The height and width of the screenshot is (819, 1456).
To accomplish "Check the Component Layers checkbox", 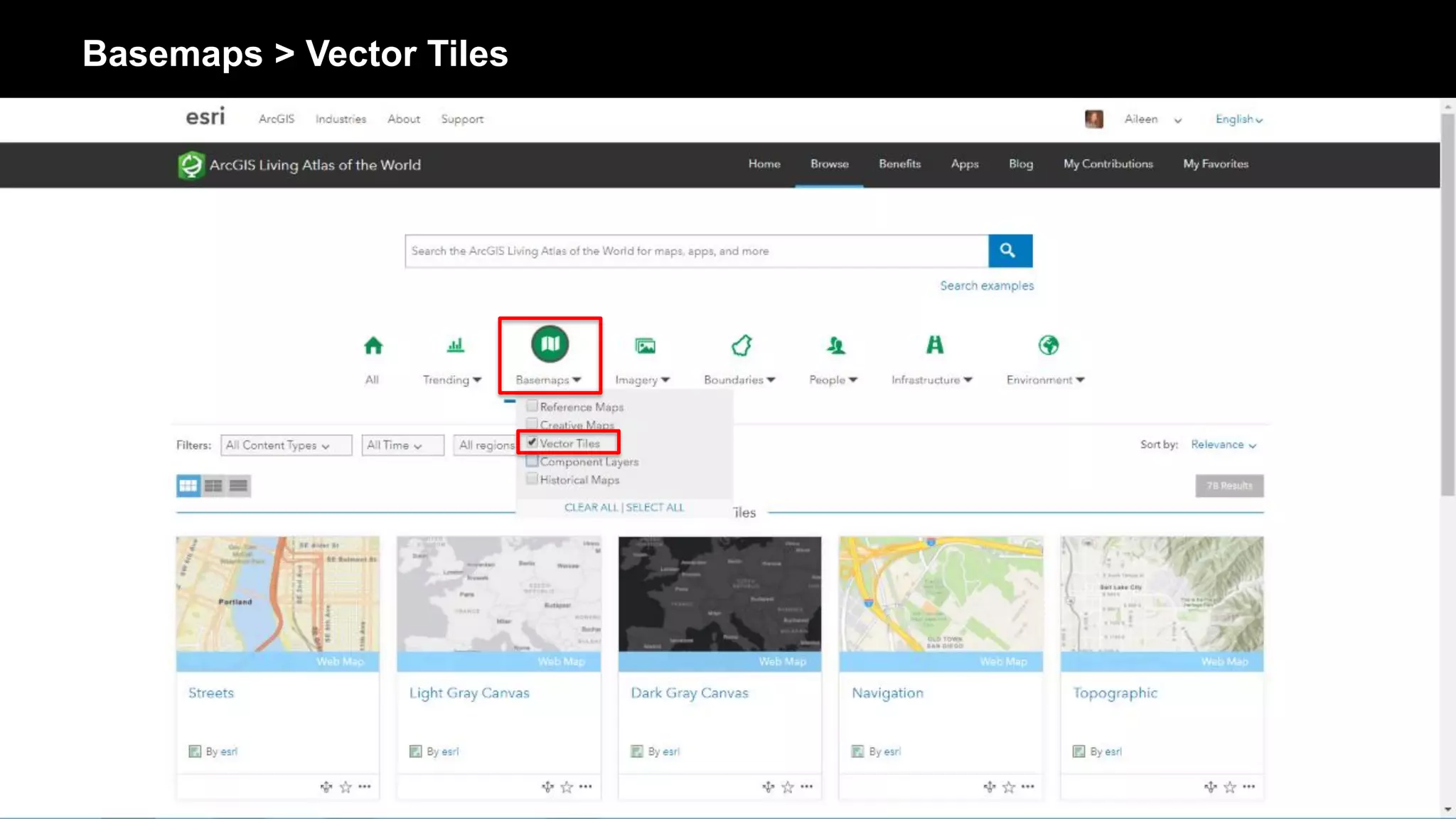I will pyautogui.click(x=532, y=461).
